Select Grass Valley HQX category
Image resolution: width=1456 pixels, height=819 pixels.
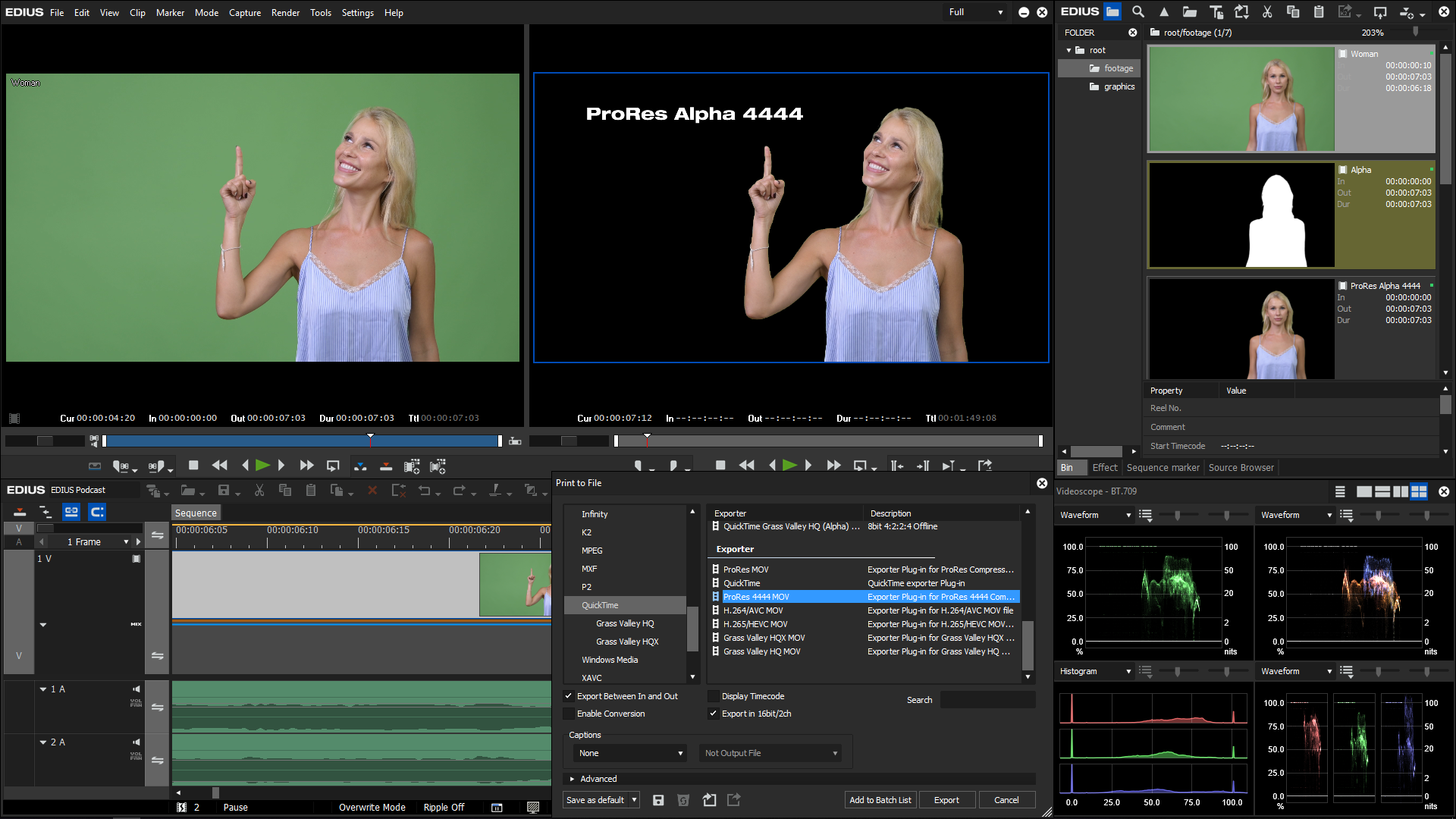pyautogui.click(x=627, y=642)
